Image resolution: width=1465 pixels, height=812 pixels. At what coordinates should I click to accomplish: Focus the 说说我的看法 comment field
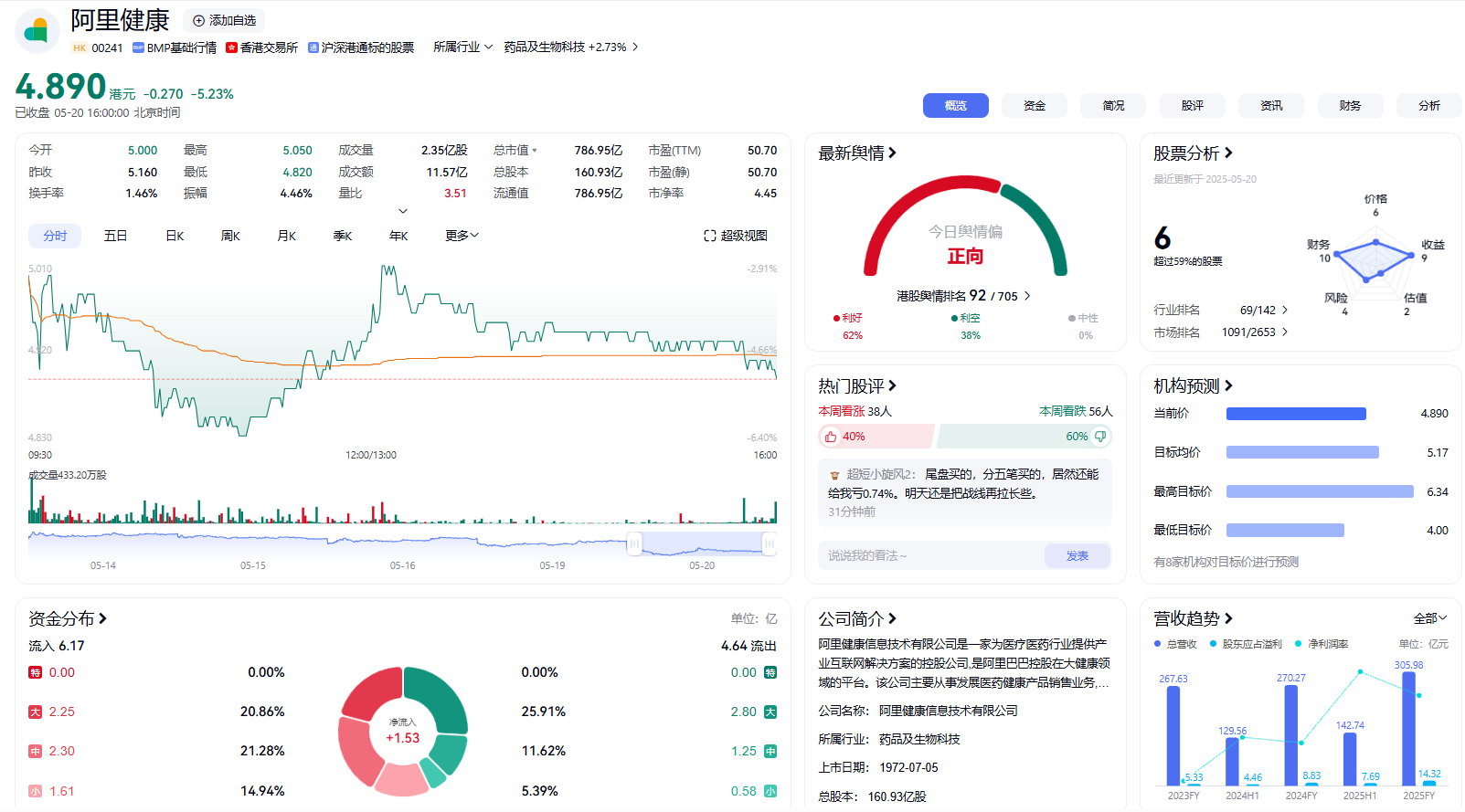click(x=932, y=555)
